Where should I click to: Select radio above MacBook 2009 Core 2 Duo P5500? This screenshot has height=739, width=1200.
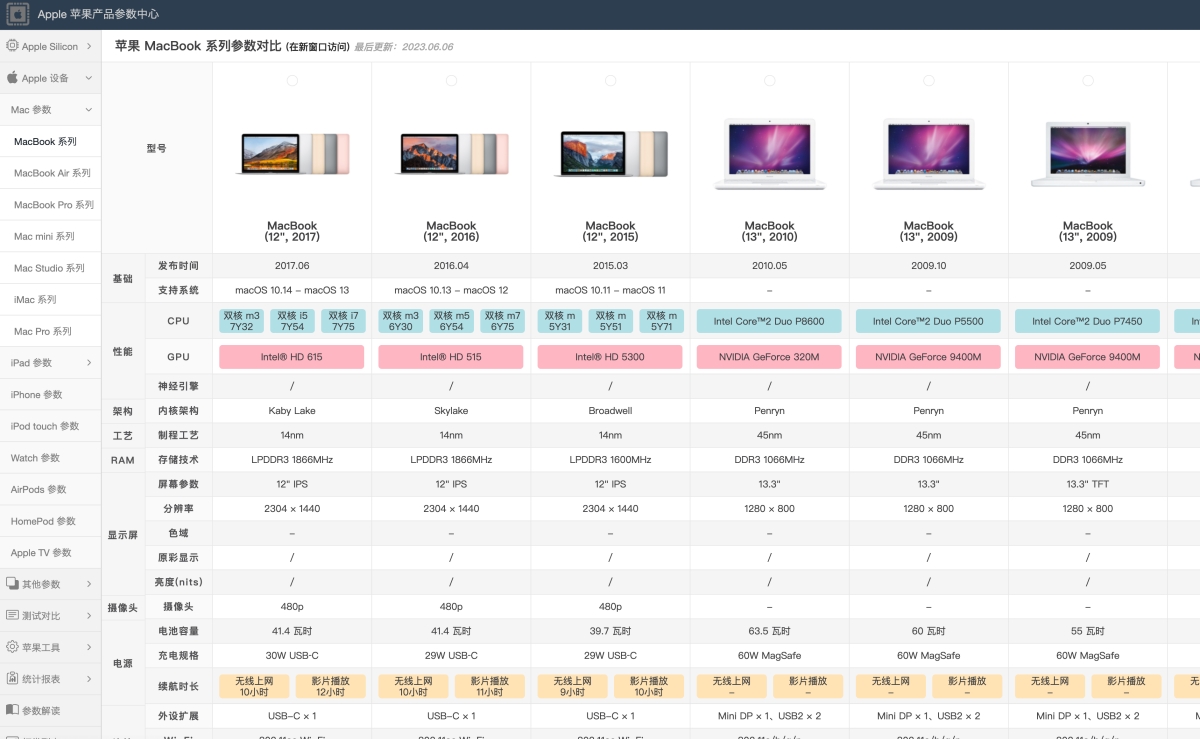tap(928, 80)
